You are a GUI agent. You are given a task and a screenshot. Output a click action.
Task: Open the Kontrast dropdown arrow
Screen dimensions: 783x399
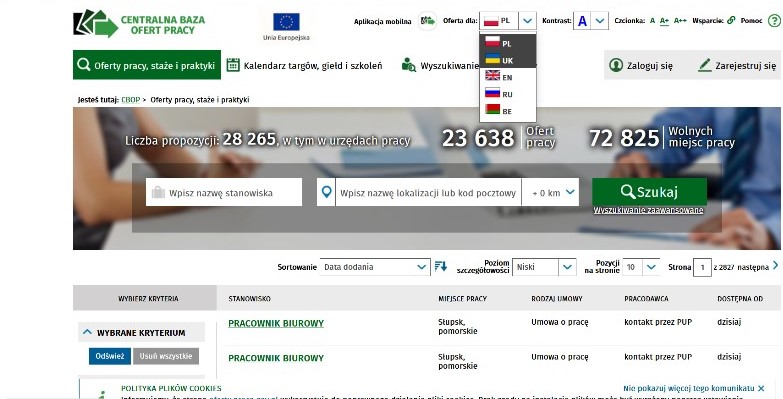tap(600, 21)
